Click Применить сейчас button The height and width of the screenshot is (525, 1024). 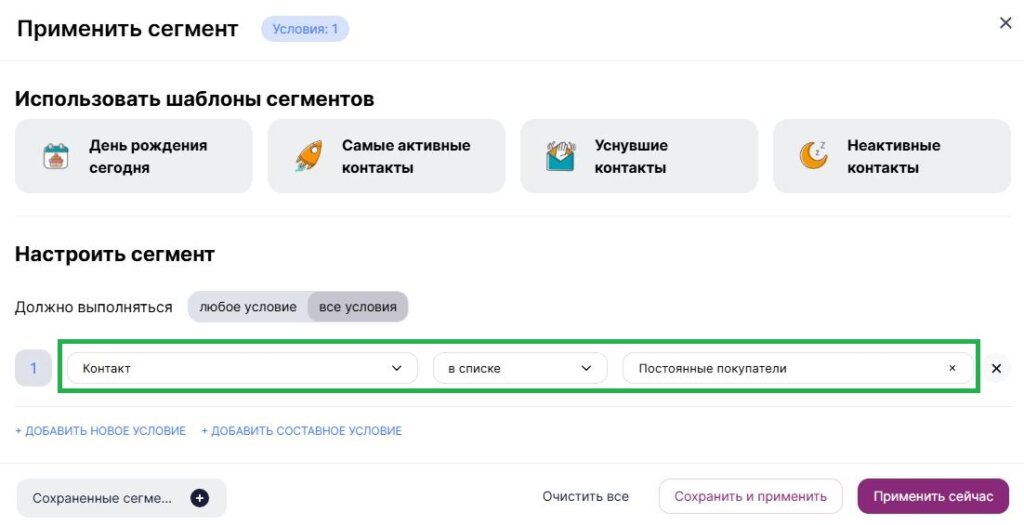933,497
